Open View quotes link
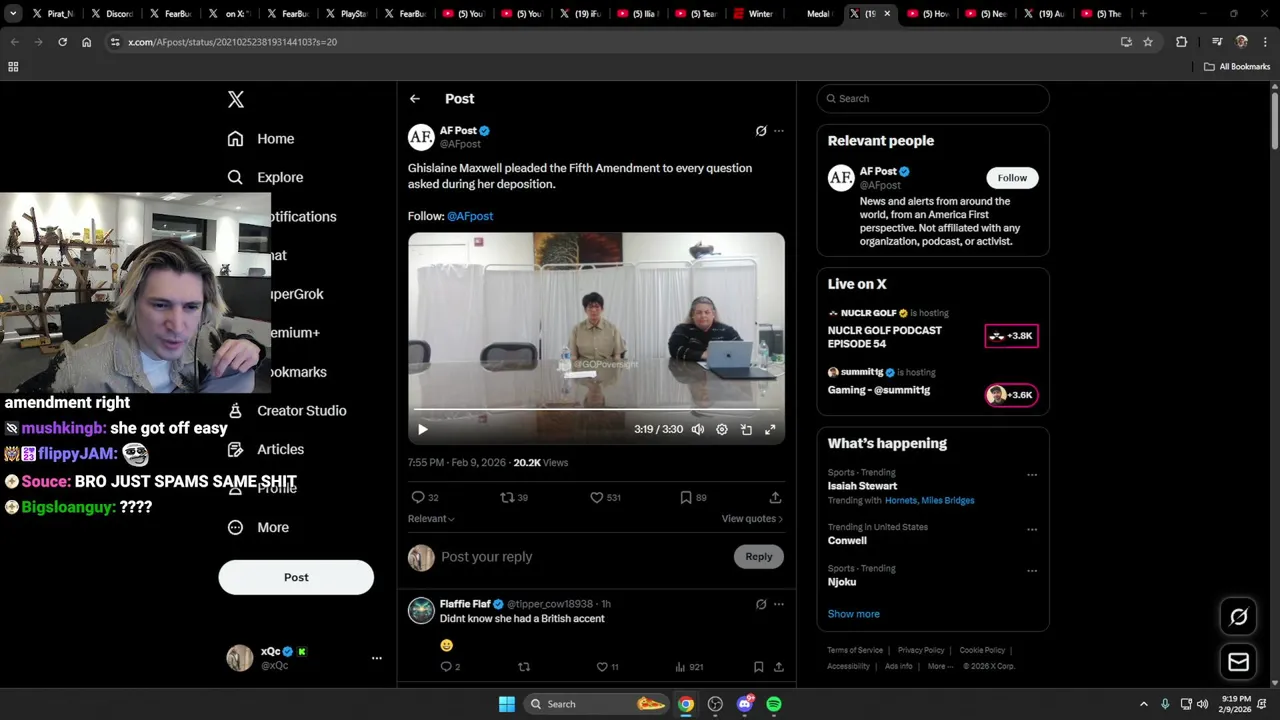Image resolution: width=1280 pixels, height=720 pixels. [x=752, y=519]
